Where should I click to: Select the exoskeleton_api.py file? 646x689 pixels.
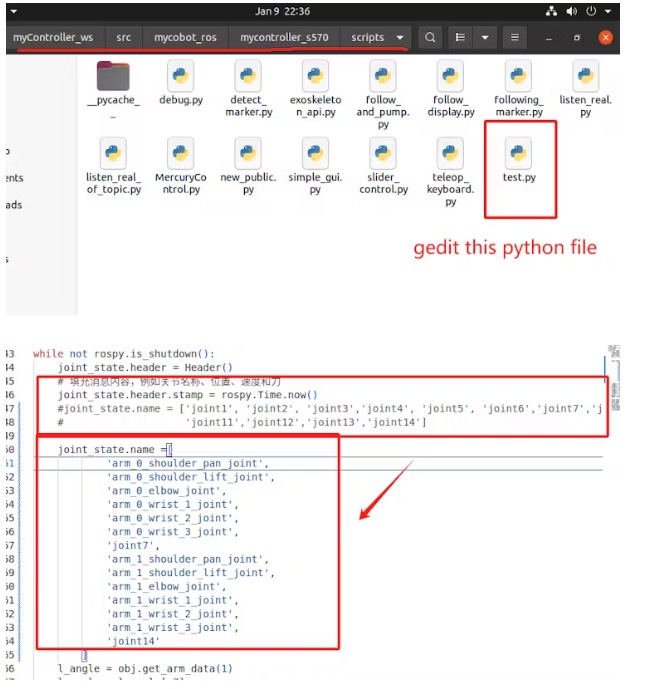point(315,79)
